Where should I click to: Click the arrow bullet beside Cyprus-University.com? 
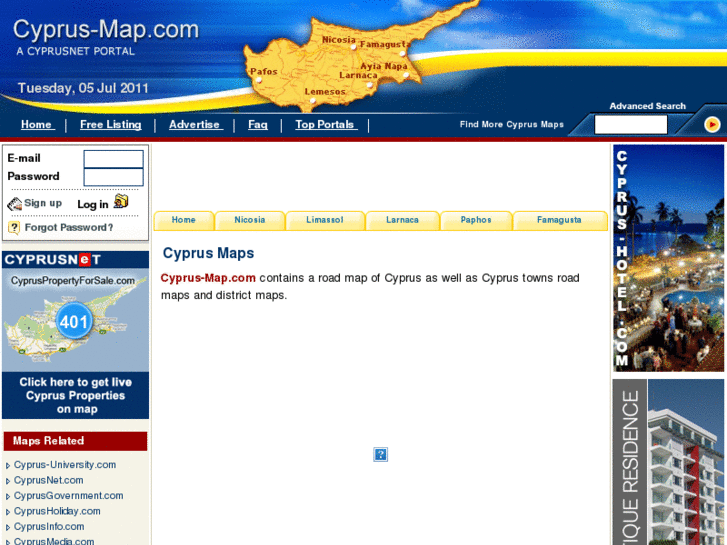click(x=8, y=465)
